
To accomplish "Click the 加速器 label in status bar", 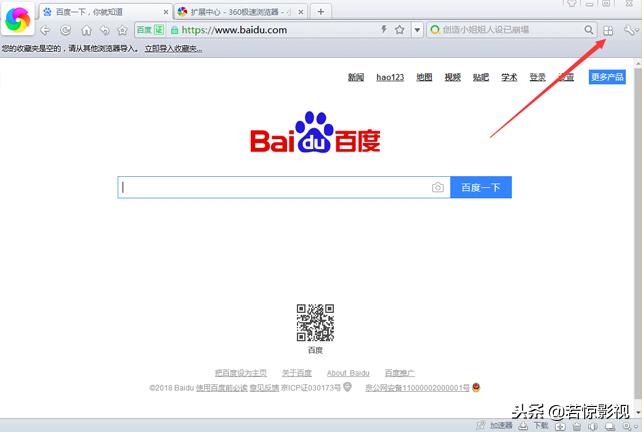I will pos(501,426).
